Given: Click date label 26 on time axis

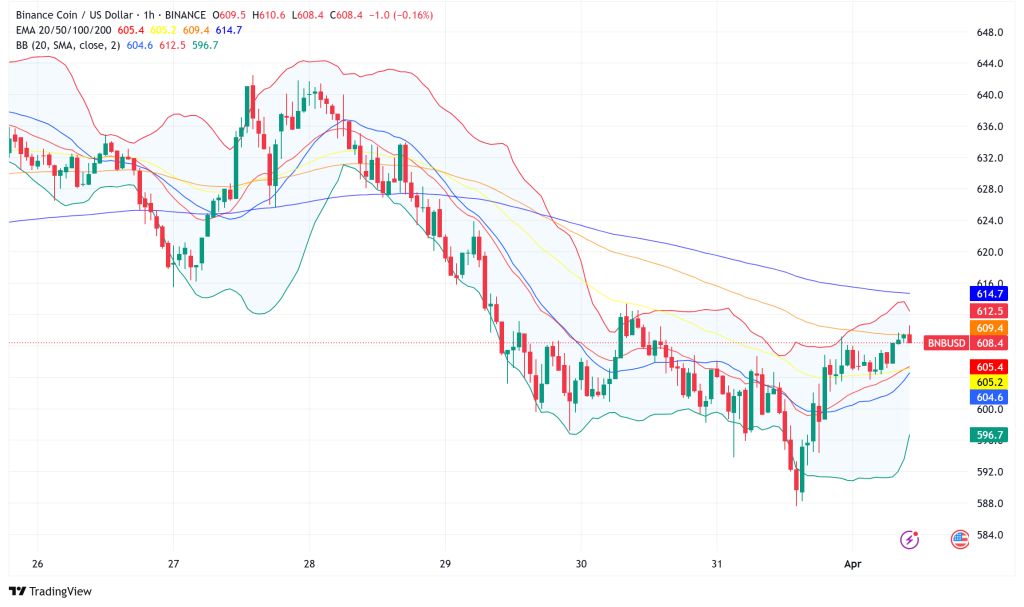Looking at the screenshot, I should (x=37, y=564).
